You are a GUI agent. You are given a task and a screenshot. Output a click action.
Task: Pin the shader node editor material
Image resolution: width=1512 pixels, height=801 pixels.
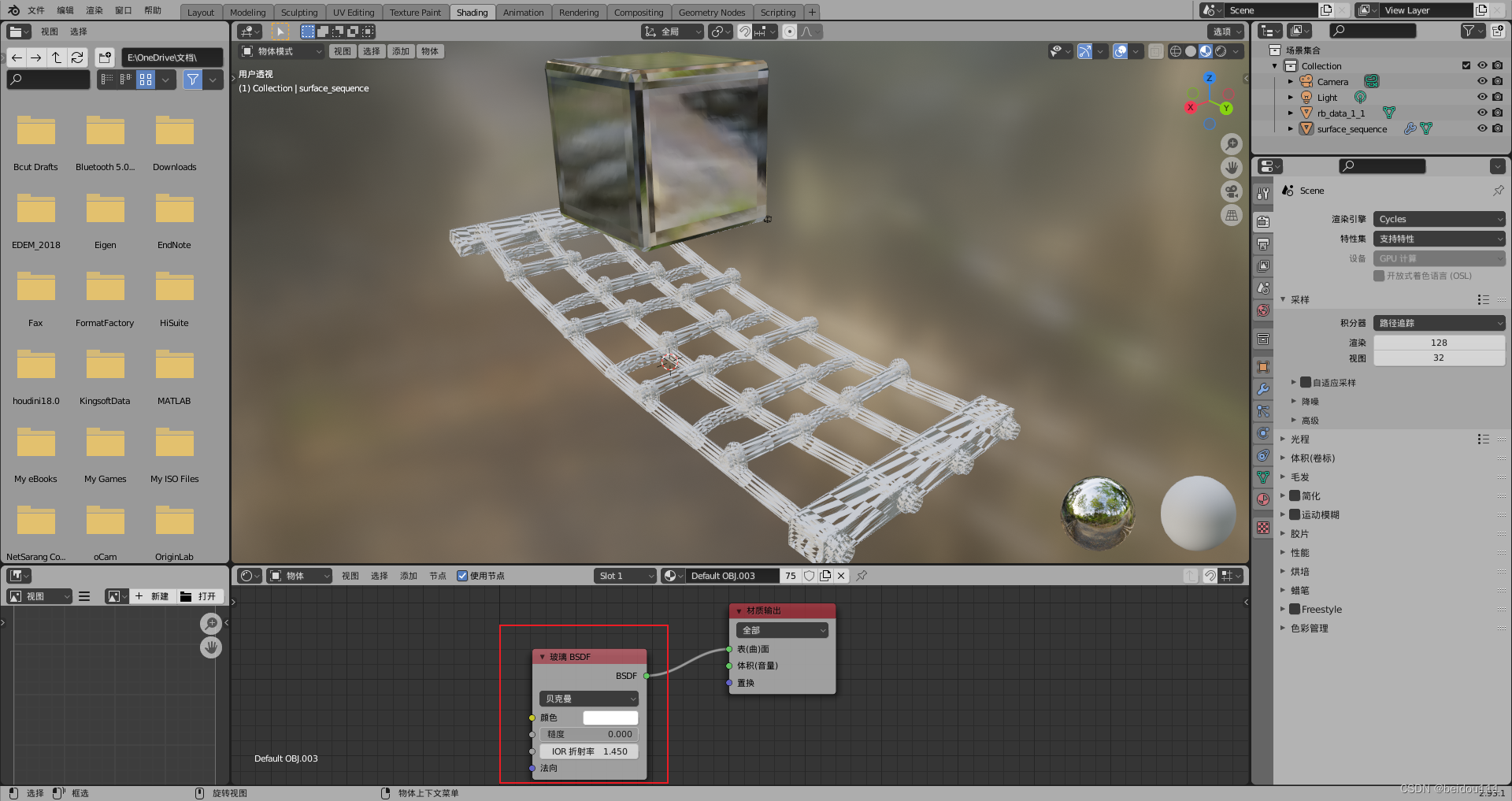[862, 576]
